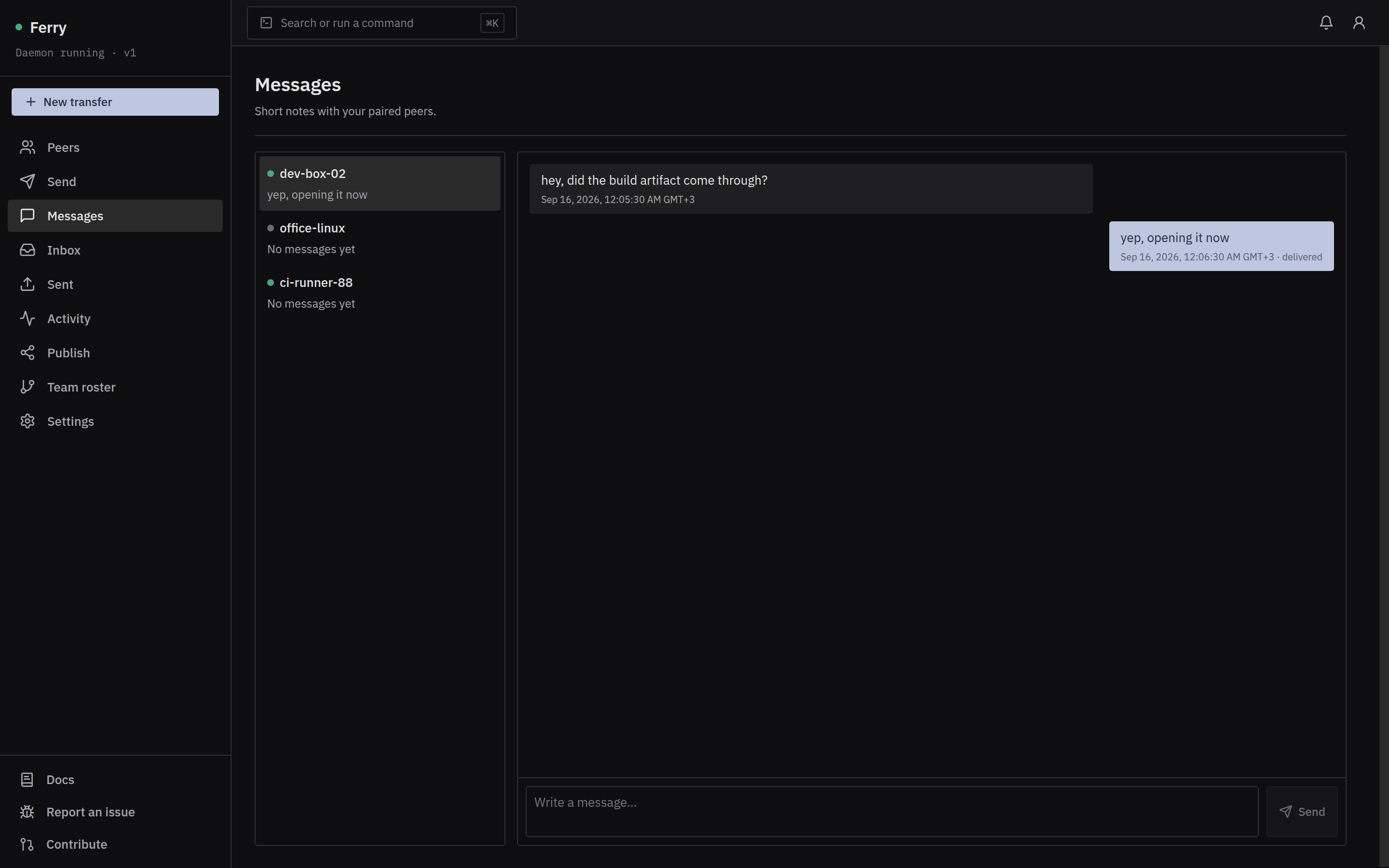The image size is (1389, 868).
Task: Go to Inbox page
Action: pos(115,250)
